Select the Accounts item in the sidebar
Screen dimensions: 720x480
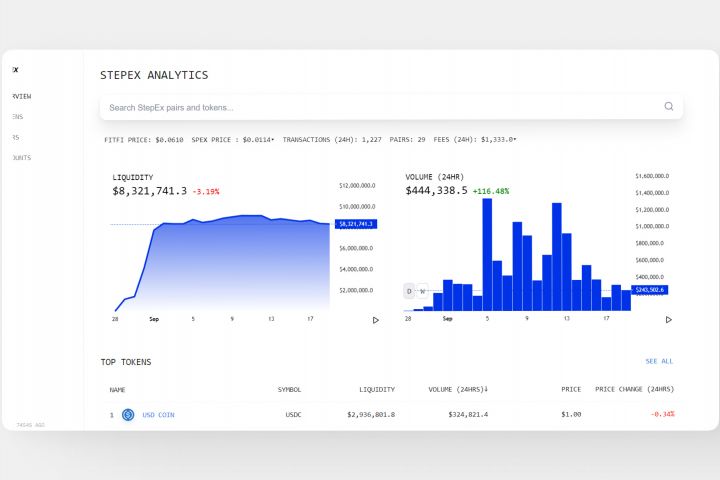pos(21,158)
